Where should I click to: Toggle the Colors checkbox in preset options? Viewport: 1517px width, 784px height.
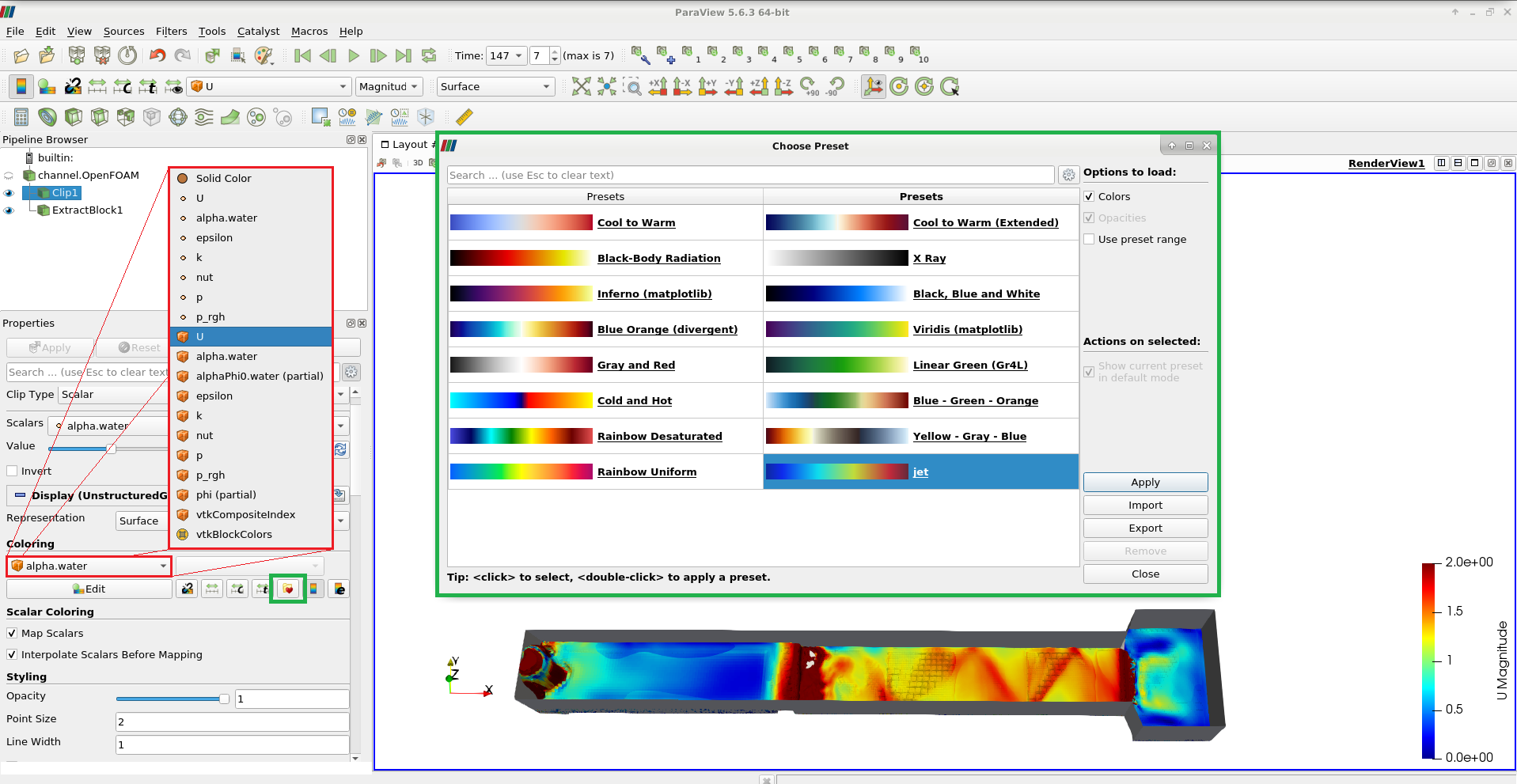[x=1089, y=196]
